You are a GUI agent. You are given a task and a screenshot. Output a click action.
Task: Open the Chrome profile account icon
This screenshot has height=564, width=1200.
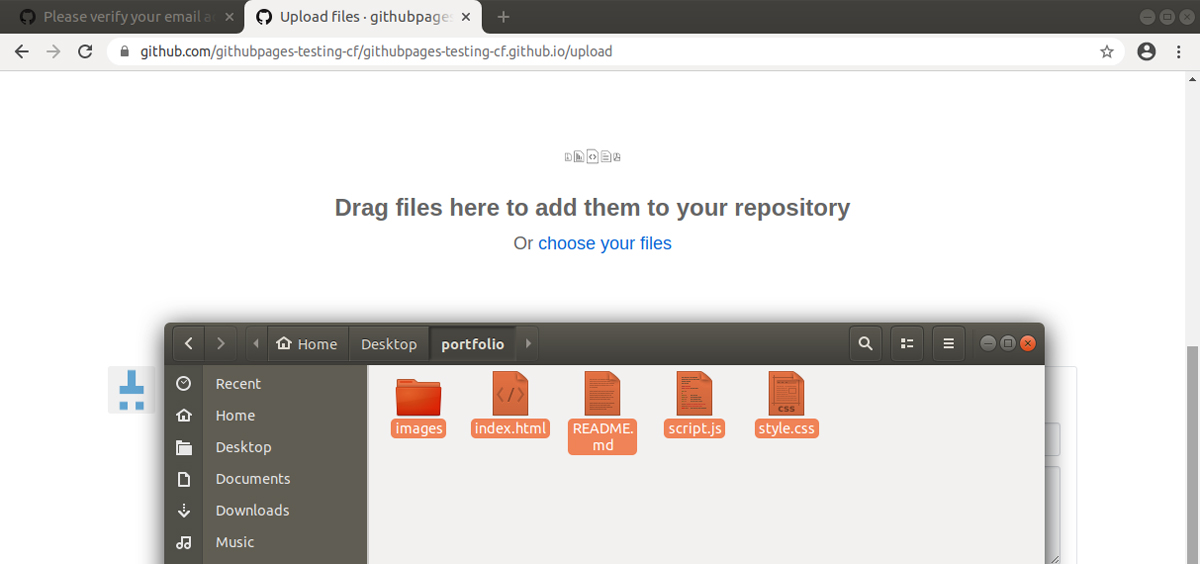point(1147,52)
